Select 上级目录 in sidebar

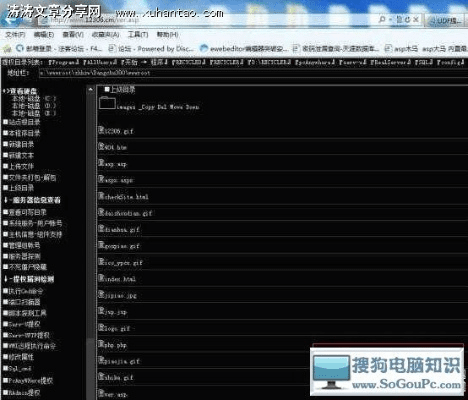coord(19,188)
